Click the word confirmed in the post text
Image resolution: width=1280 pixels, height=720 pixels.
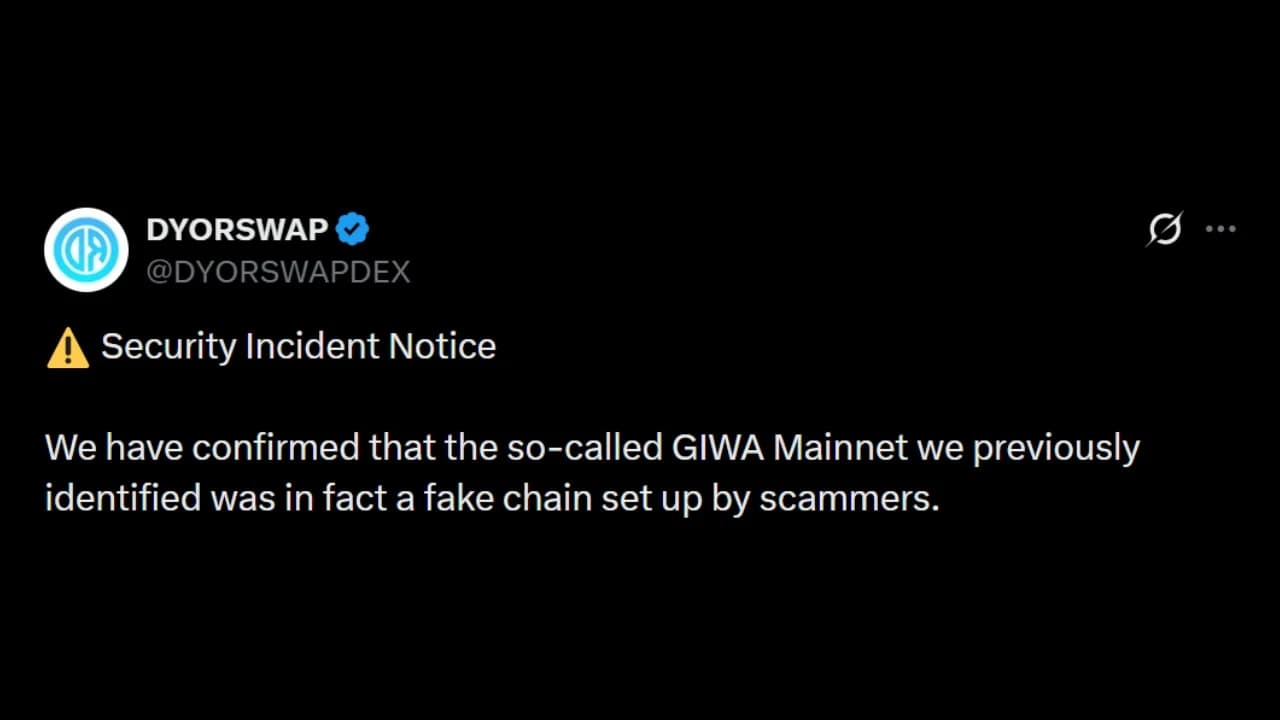point(275,448)
